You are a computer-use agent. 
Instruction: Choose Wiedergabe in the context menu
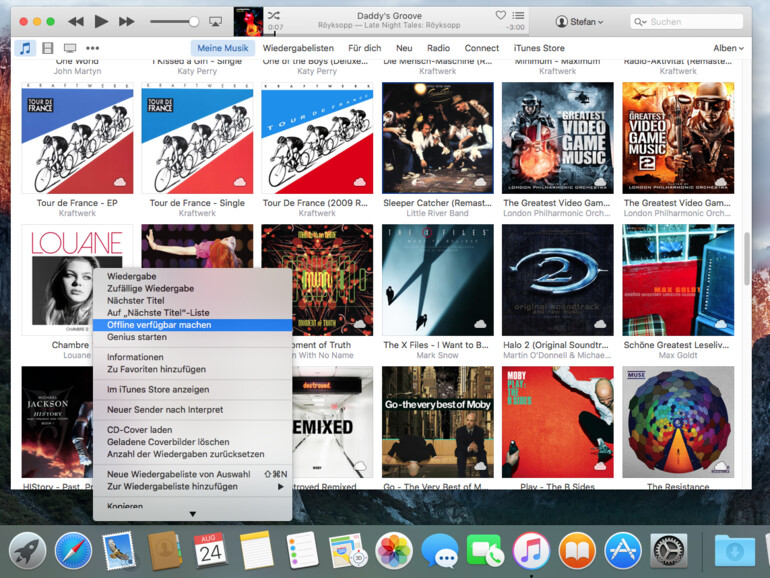192,276
